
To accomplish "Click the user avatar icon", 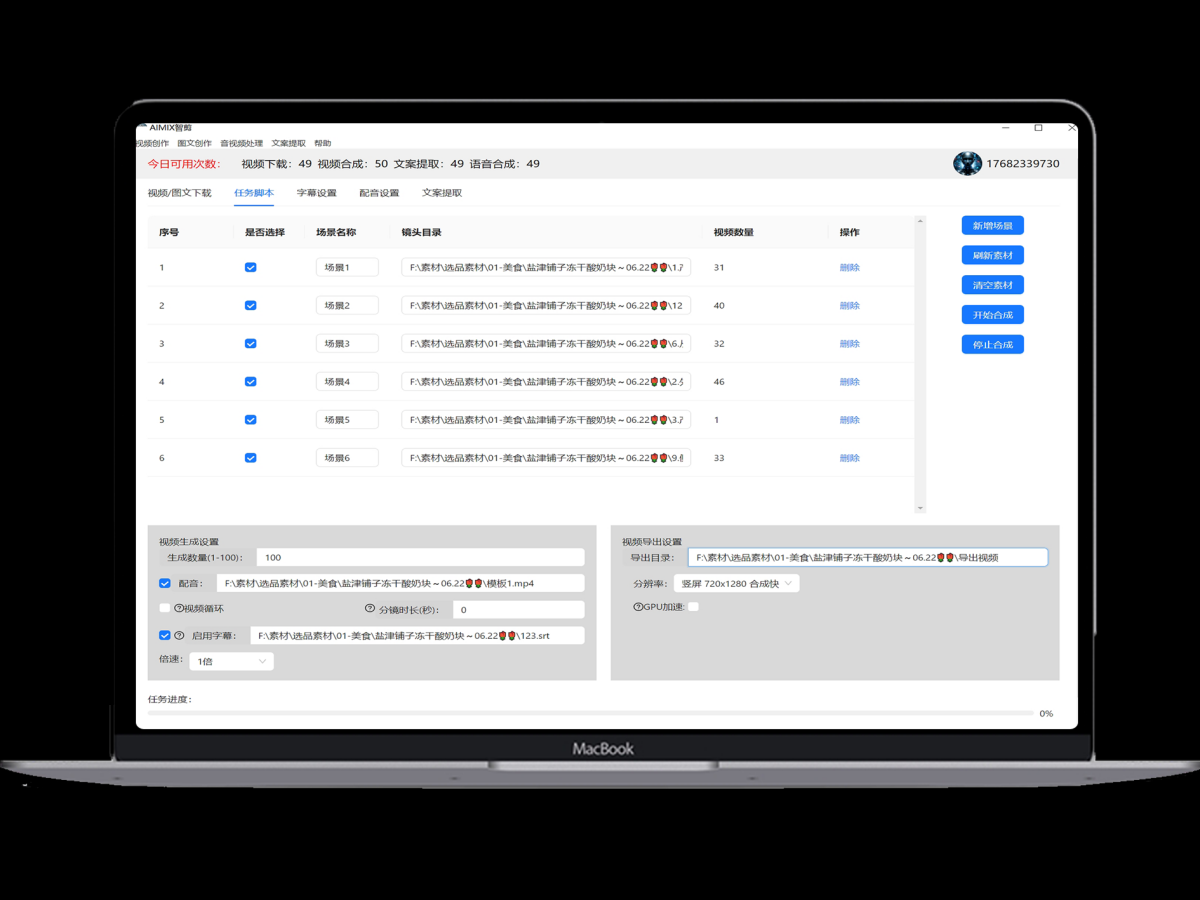I will point(967,164).
